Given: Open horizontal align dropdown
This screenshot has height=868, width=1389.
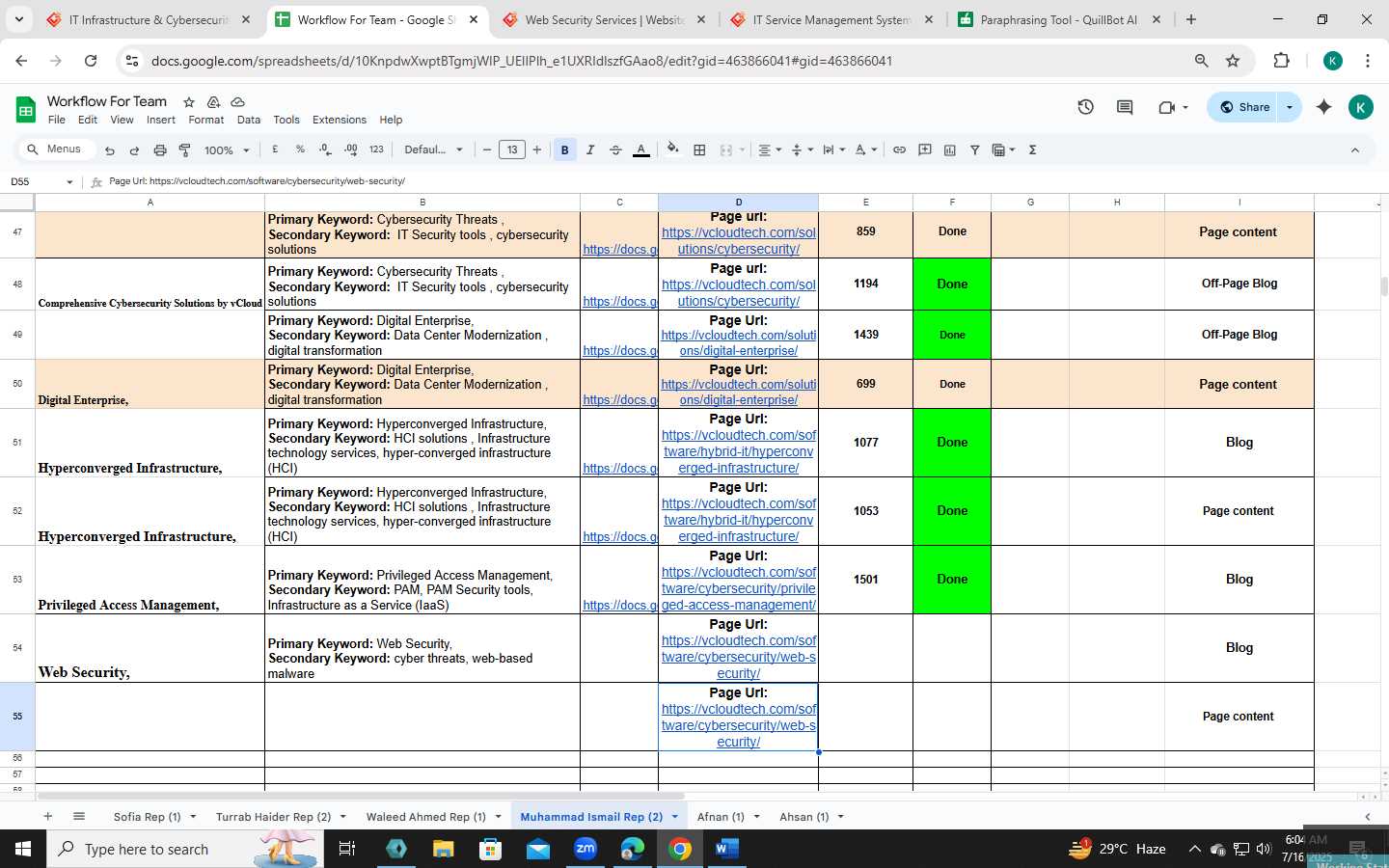Looking at the screenshot, I should pos(770,149).
